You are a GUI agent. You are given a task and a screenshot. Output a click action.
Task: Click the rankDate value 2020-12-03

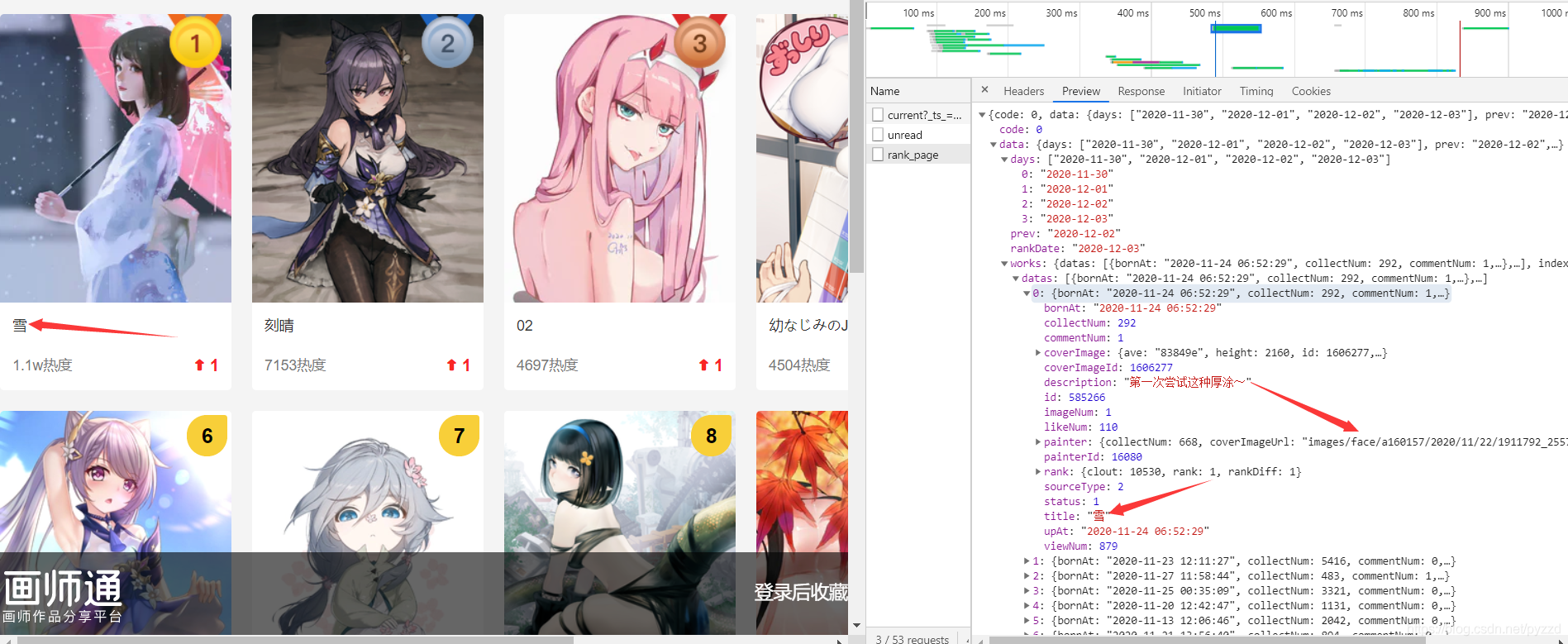(x=1108, y=249)
